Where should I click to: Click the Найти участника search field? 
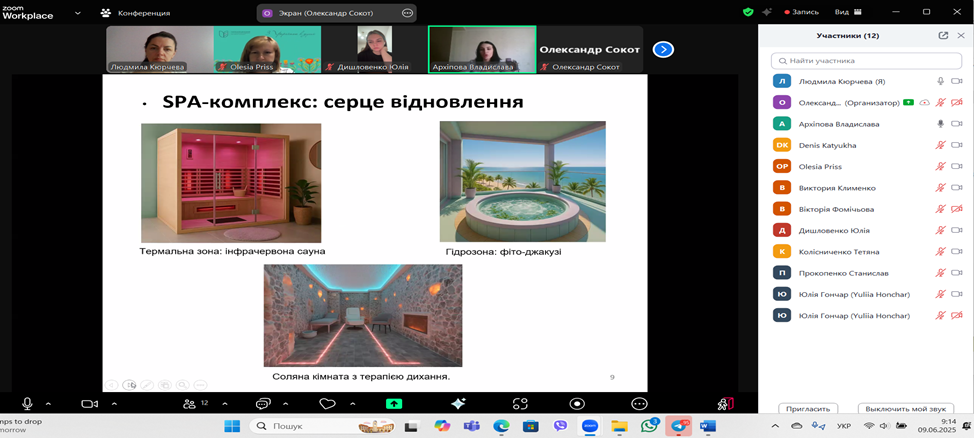[865, 60]
